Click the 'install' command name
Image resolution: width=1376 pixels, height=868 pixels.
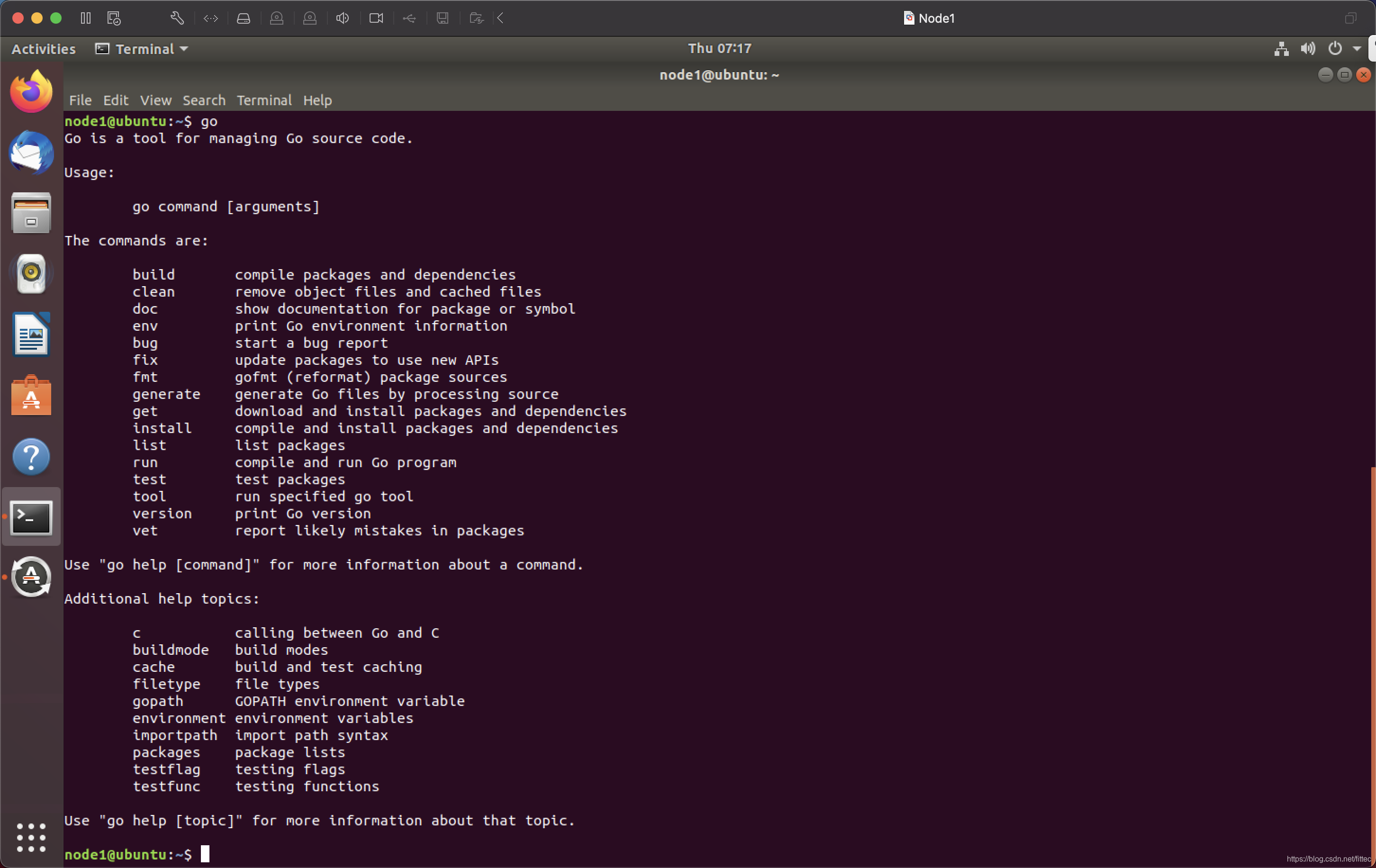pos(162,429)
